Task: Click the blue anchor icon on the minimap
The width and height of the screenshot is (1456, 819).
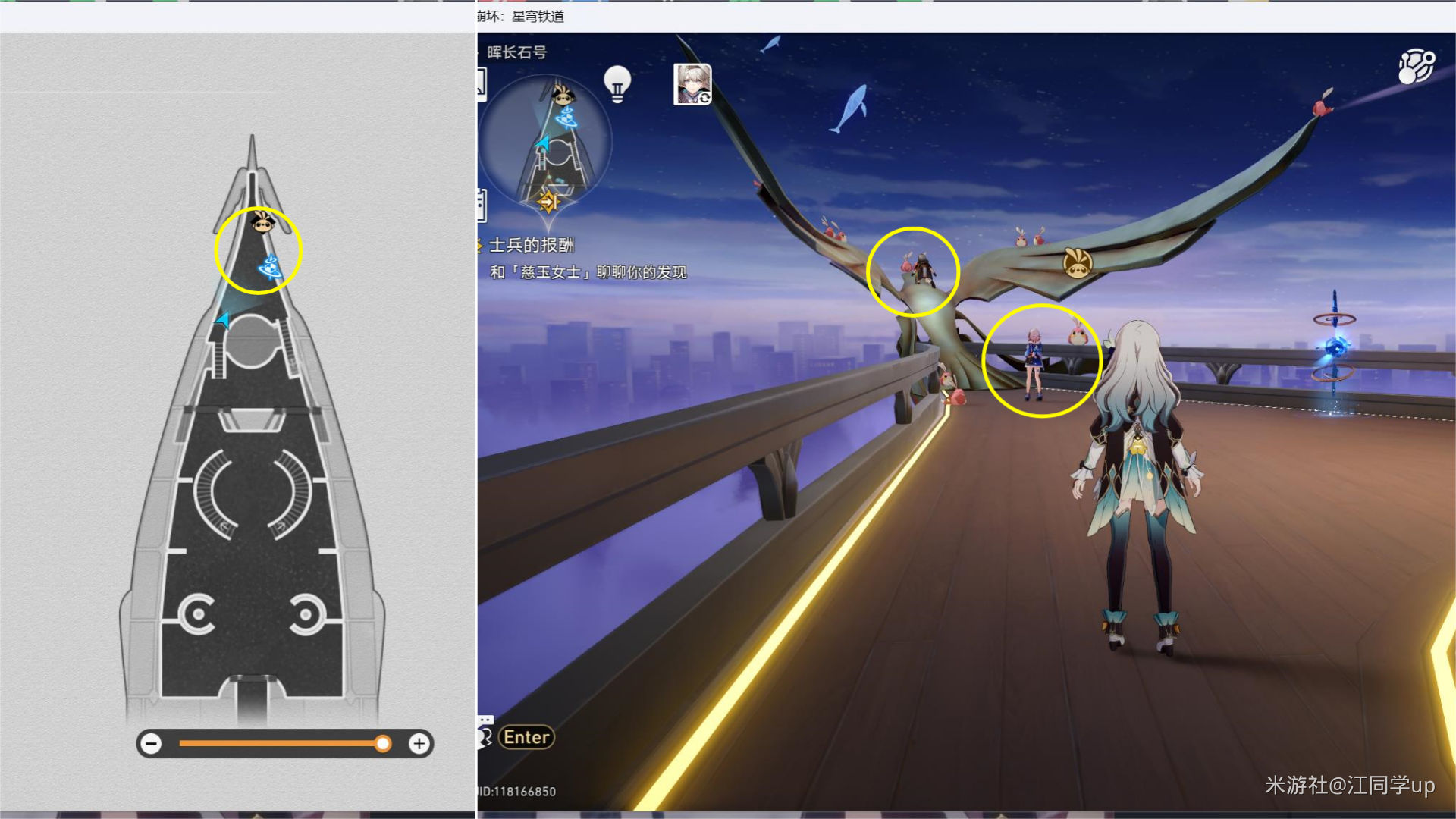Action: click(566, 117)
